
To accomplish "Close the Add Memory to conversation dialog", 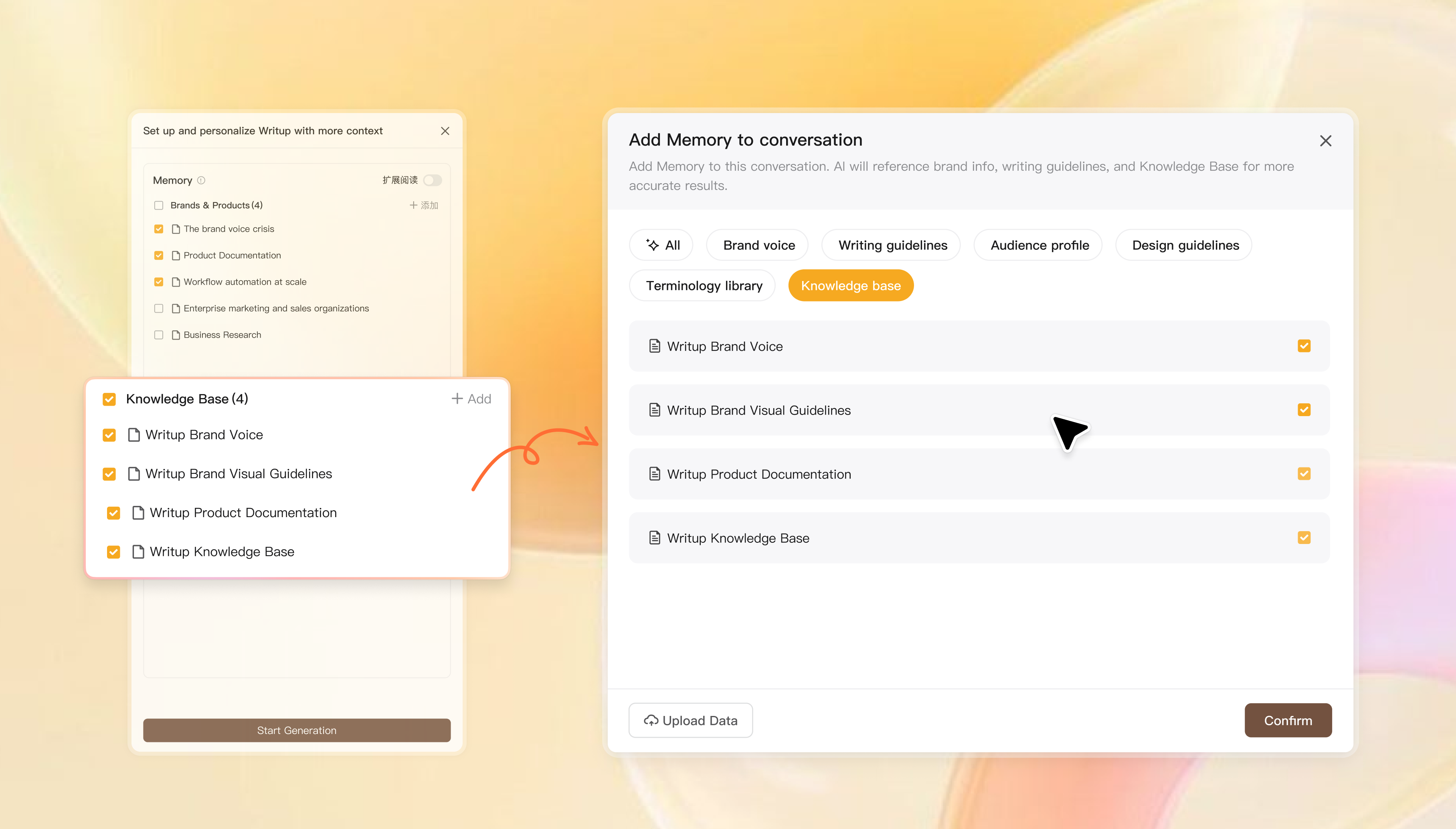I will pyautogui.click(x=1325, y=141).
